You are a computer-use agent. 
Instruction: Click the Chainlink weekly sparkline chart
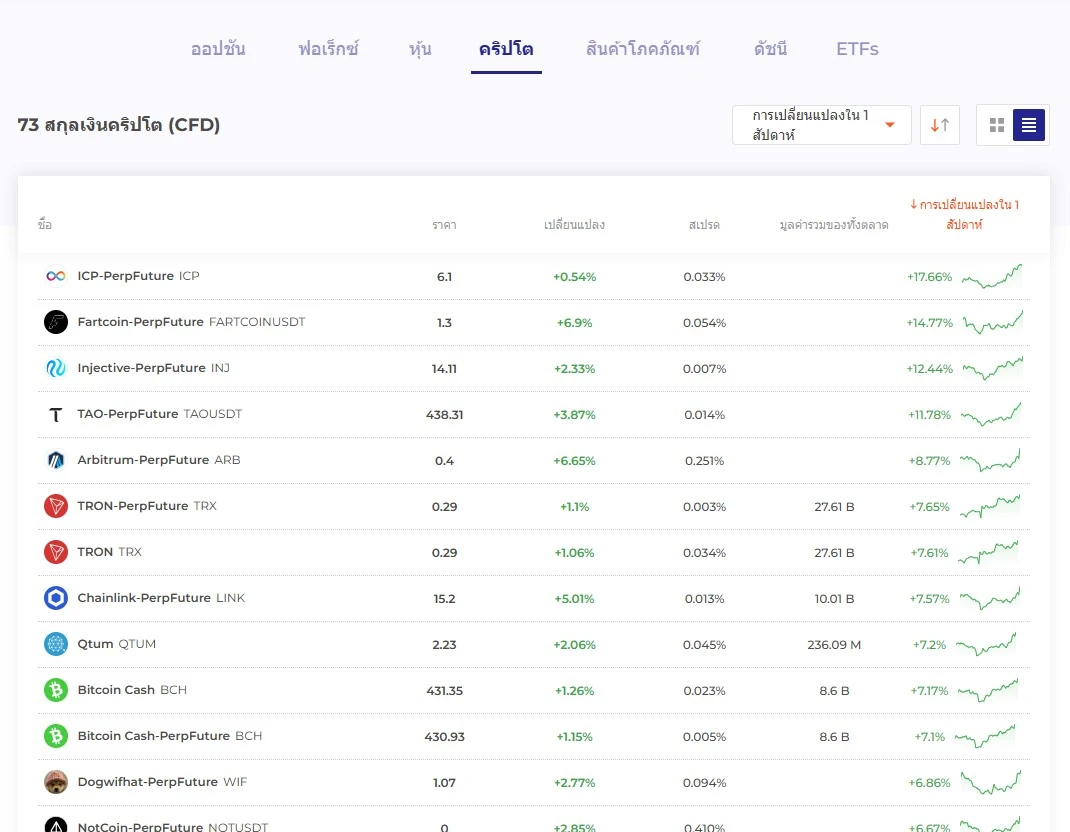point(990,599)
